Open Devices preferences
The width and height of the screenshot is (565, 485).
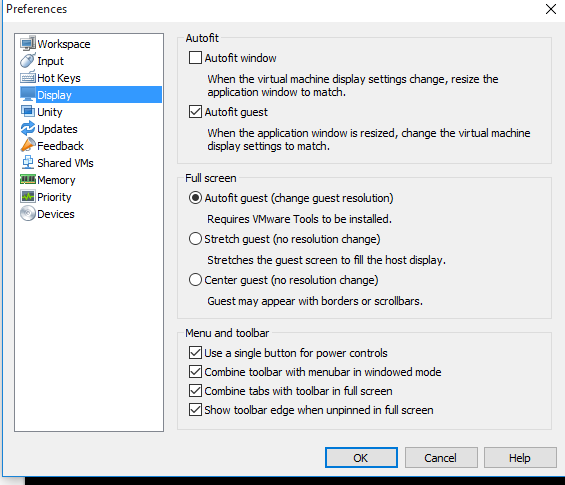56,214
